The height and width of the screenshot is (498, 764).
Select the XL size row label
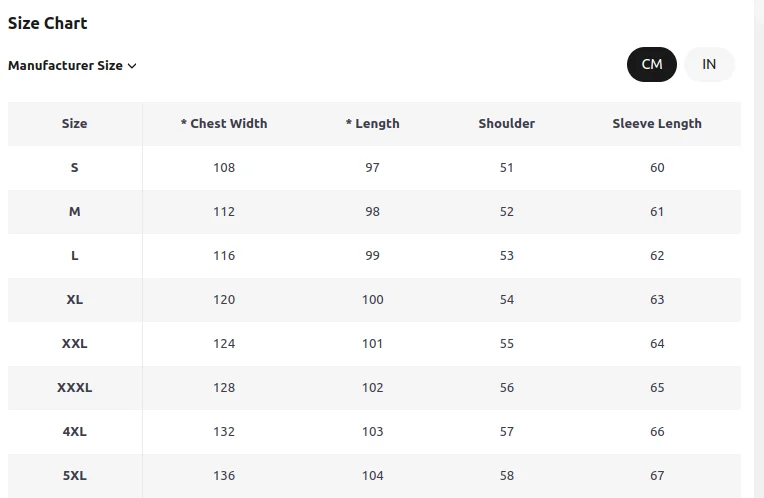click(x=75, y=299)
